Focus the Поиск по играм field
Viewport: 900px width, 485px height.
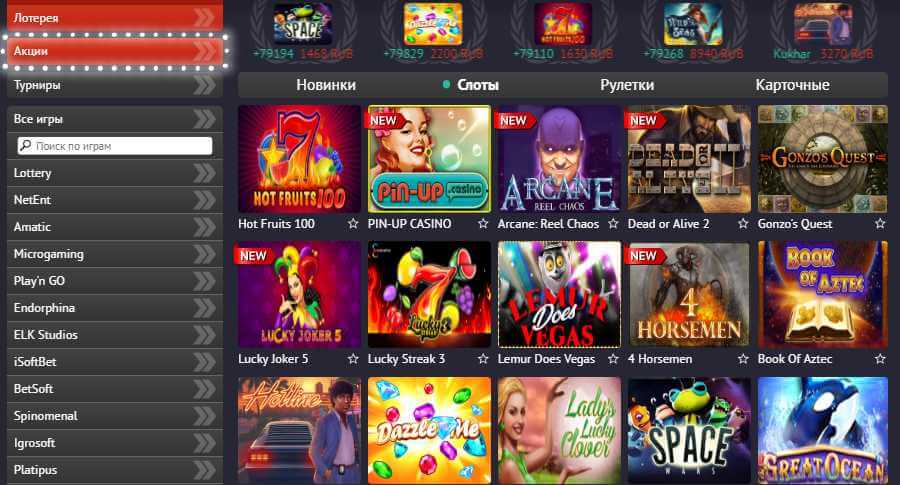[115, 146]
